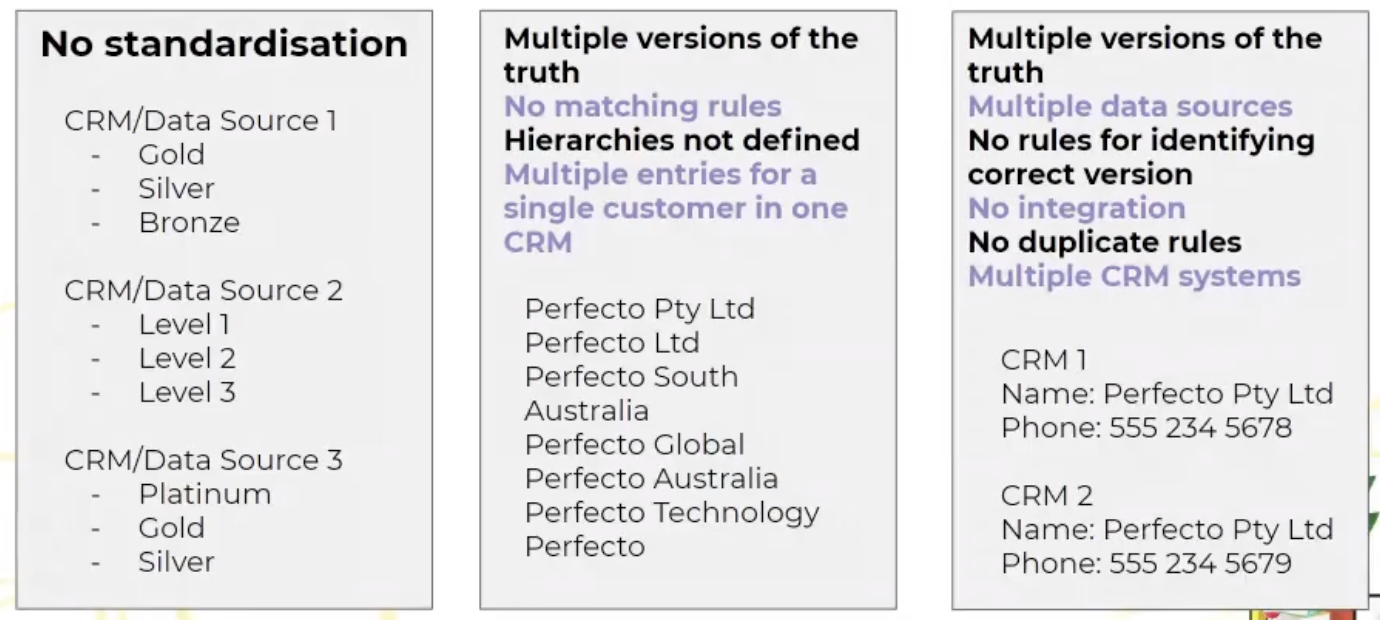The image size is (1380, 620).
Task: Select 'Hierarchies not defined' line
Action: point(681,140)
